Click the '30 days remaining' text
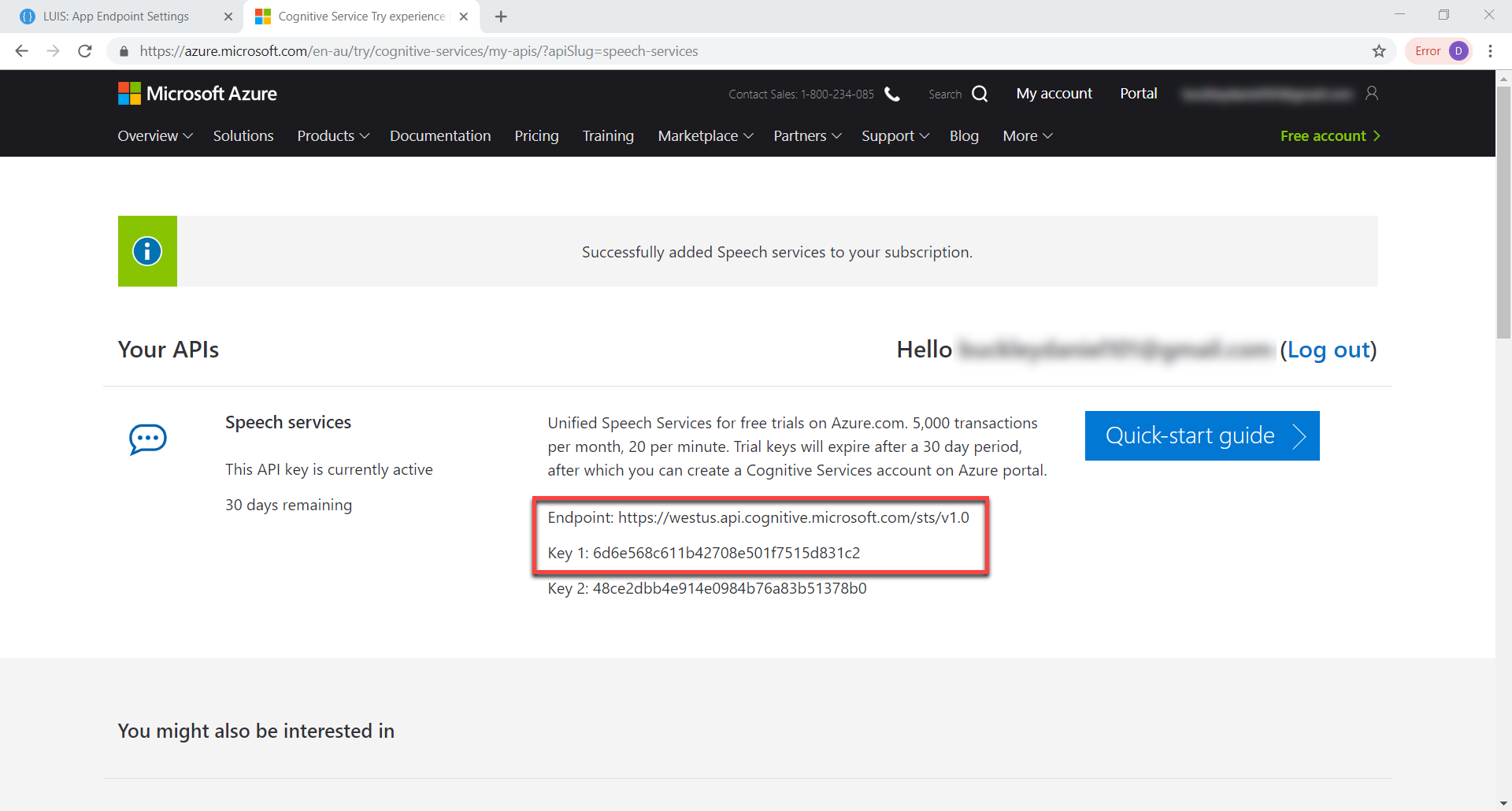 288,505
